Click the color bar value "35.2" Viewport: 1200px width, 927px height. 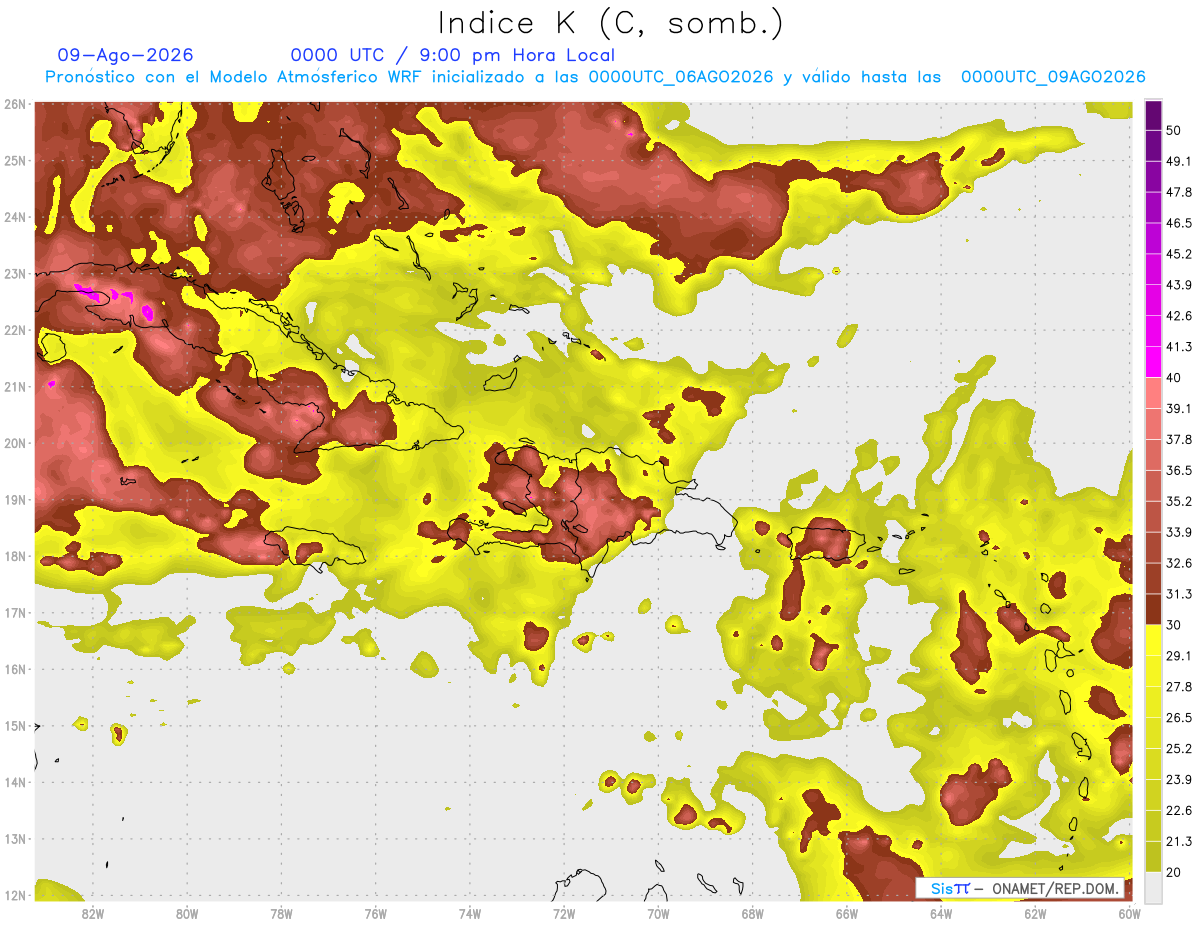1178,501
